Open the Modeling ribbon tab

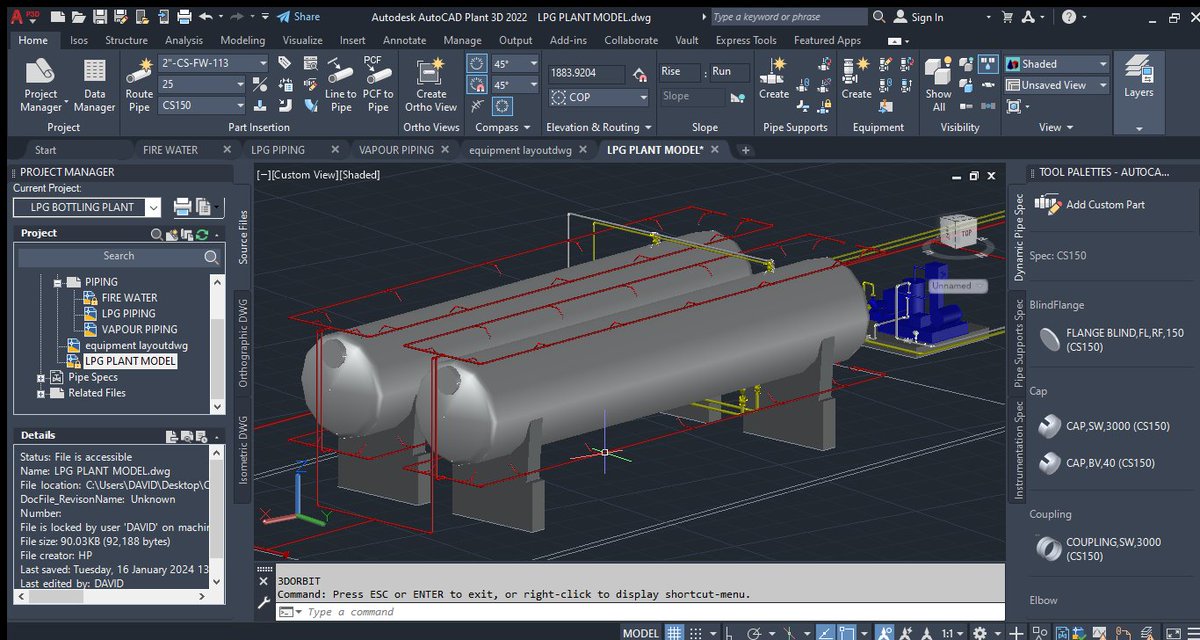pyautogui.click(x=242, y=40)
